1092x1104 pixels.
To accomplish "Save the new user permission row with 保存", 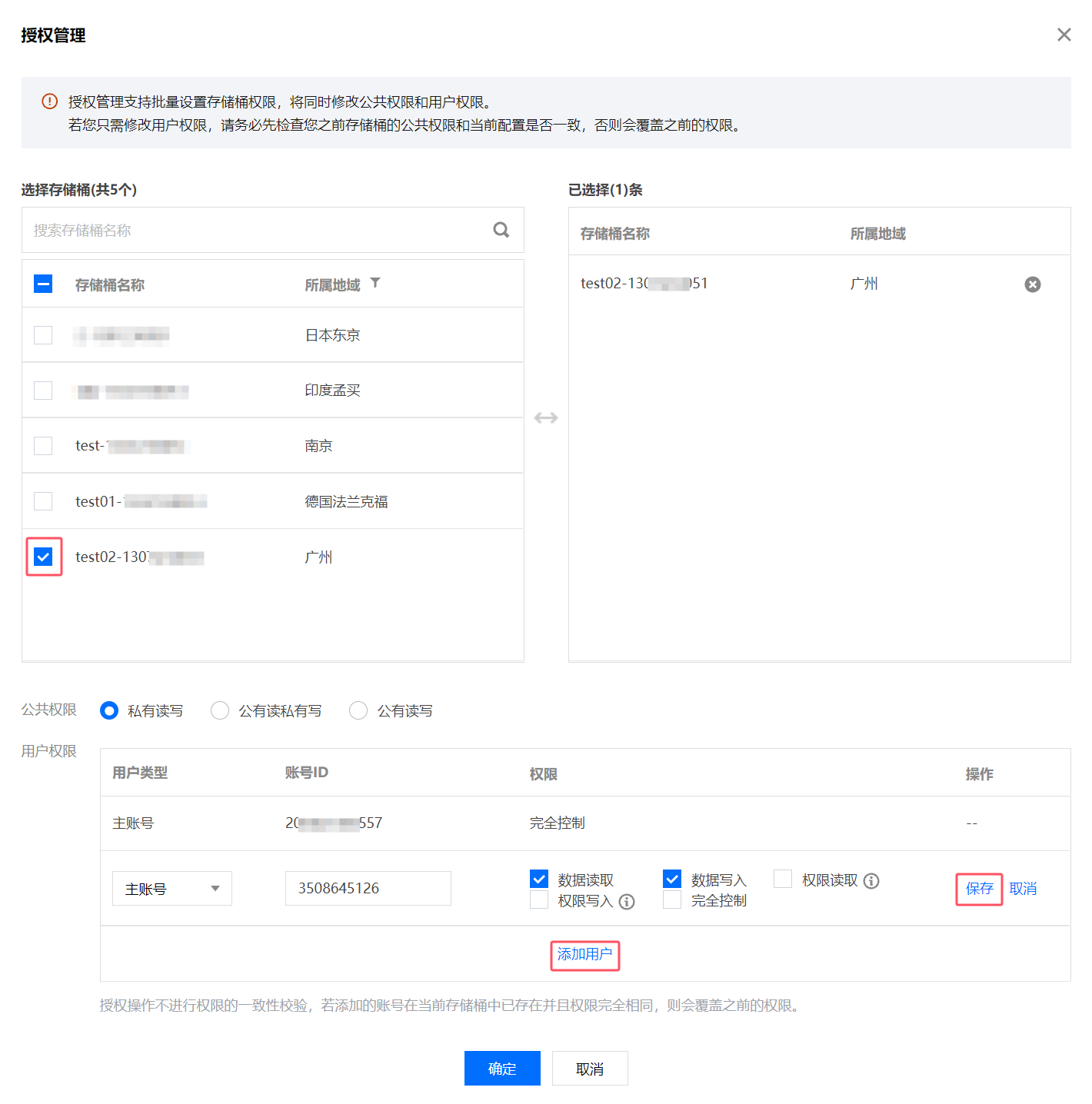I will coord(979,889).
